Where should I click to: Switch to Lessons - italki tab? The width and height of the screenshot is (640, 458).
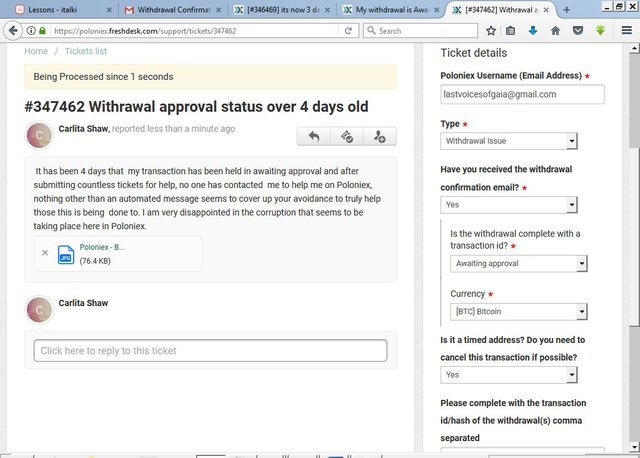pyautogui.click(x=61, y=10)
